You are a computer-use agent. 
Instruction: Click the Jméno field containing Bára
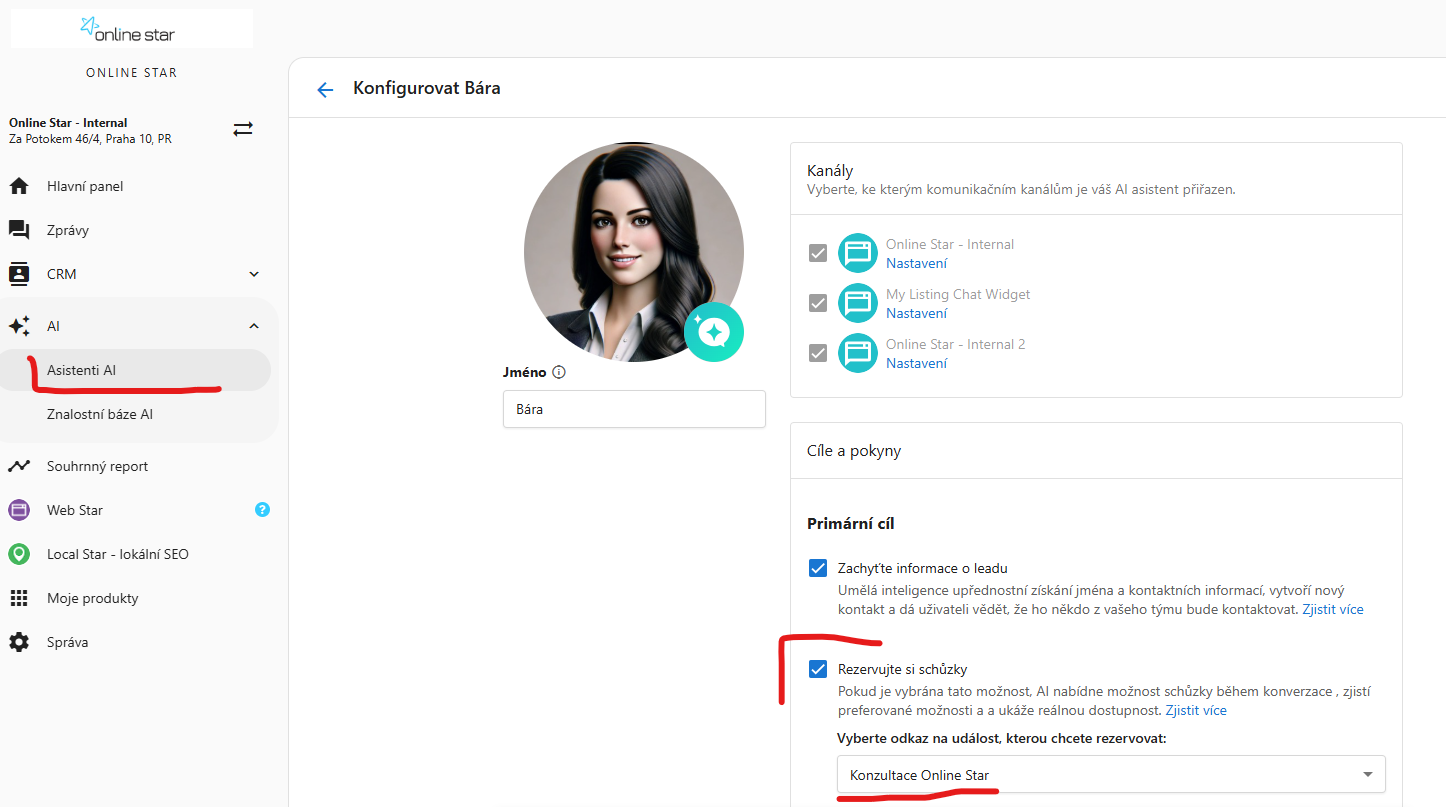pos(634,409)
